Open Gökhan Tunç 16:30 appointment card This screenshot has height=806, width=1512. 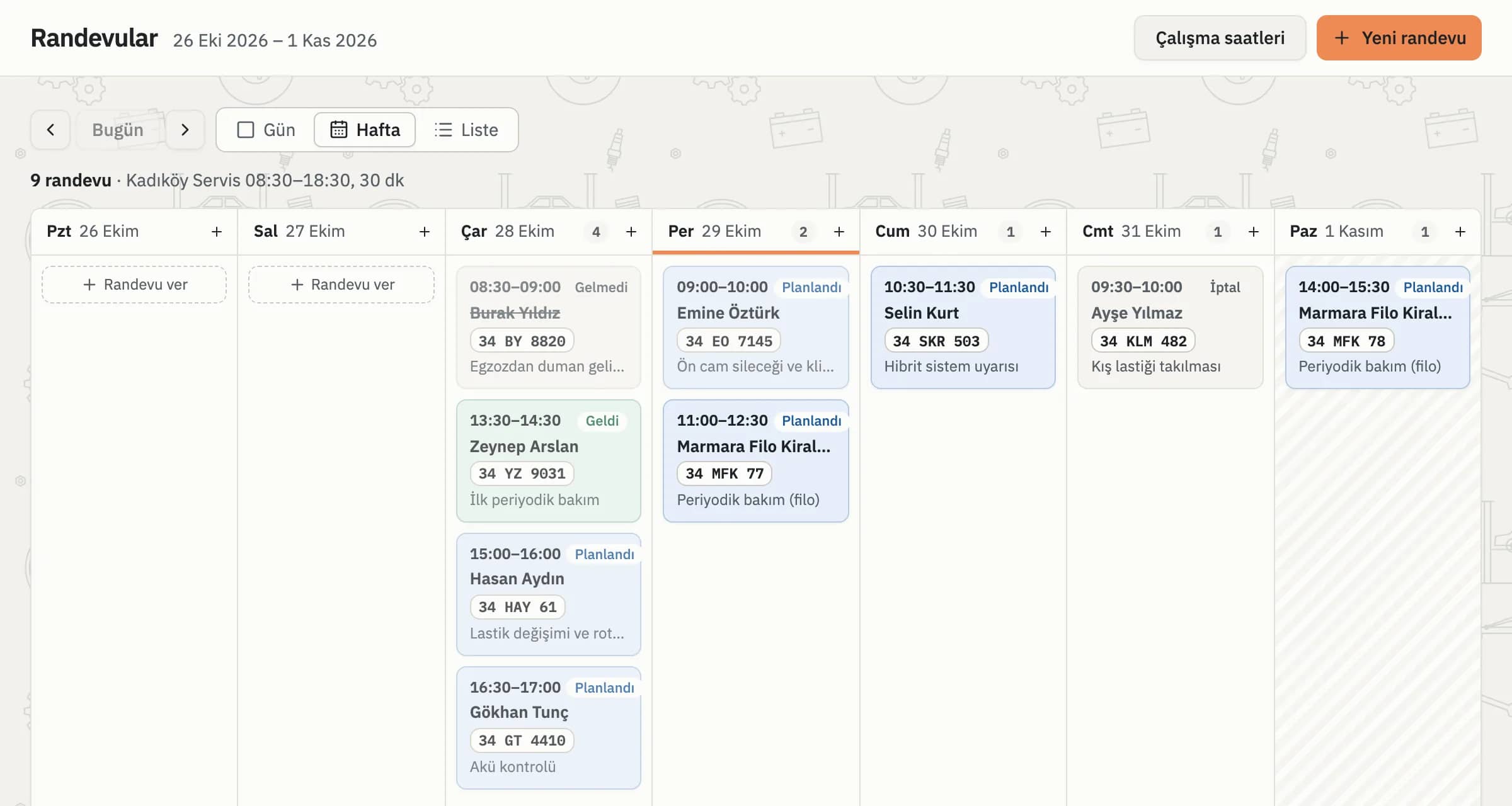click(549, 728)
